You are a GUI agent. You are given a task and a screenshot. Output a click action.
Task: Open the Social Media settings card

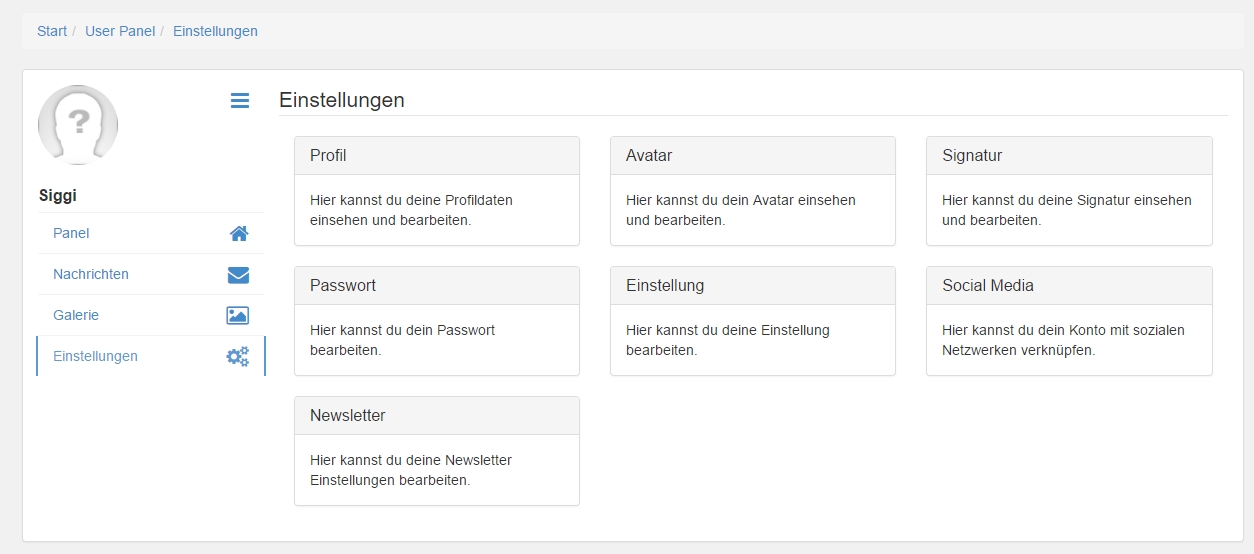[1069, 321]
